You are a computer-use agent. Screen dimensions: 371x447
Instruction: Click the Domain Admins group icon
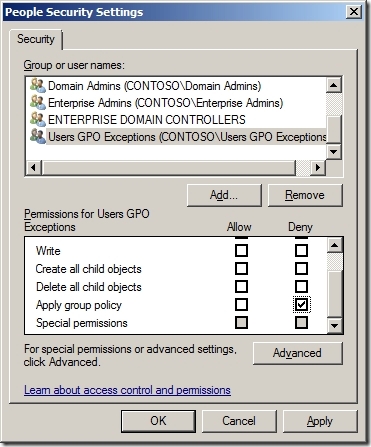[x=38, y=86]
